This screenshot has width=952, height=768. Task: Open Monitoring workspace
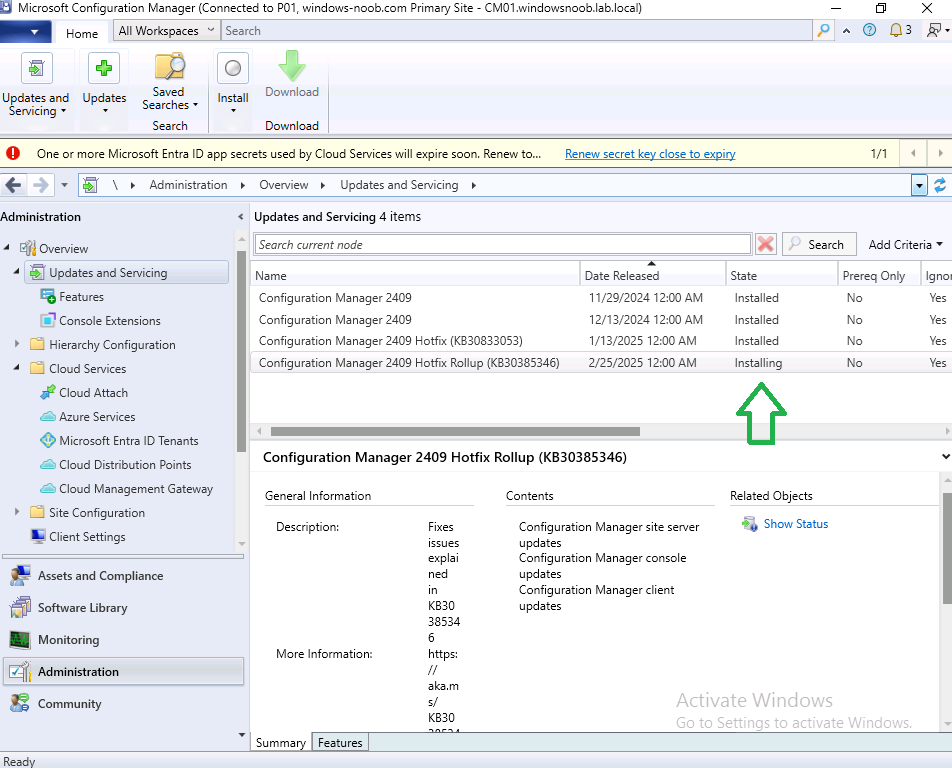tap(123, 640)
